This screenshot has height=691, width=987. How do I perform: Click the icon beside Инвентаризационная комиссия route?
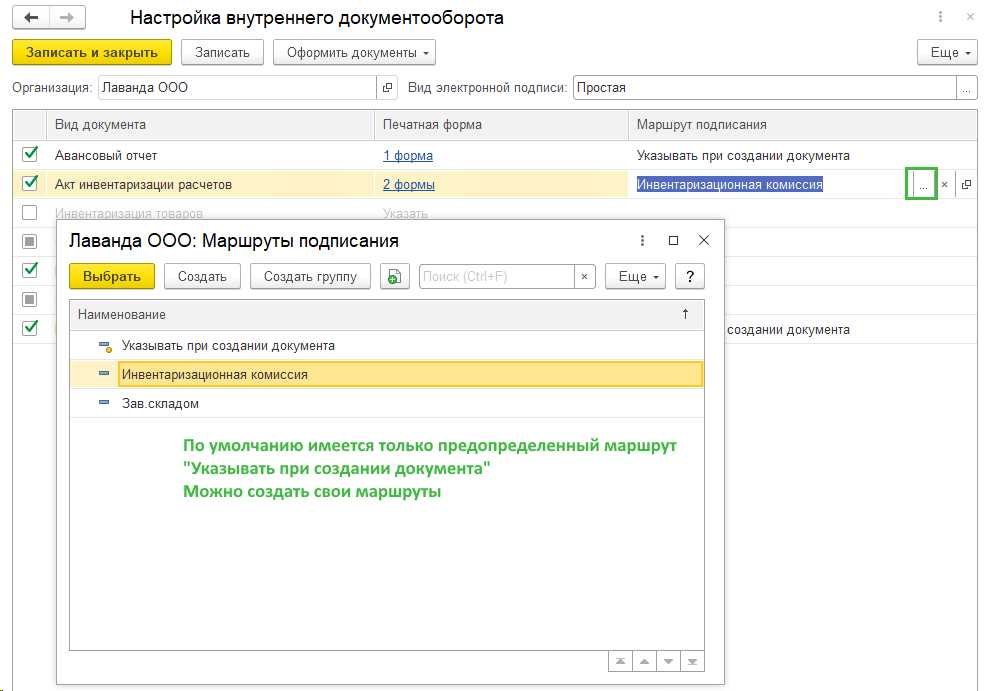[x=104, y=374]
